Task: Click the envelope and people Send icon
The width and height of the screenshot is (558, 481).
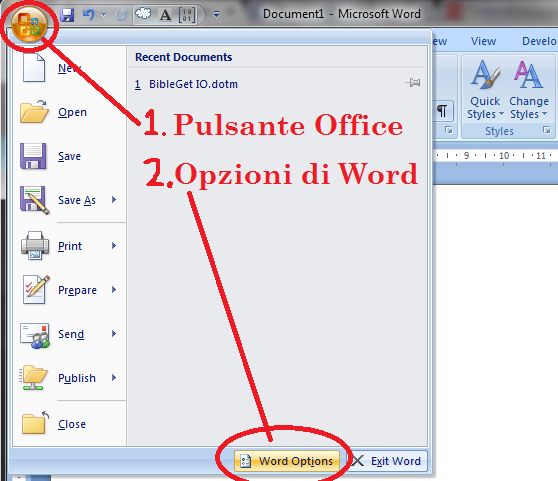Action: 35,335
